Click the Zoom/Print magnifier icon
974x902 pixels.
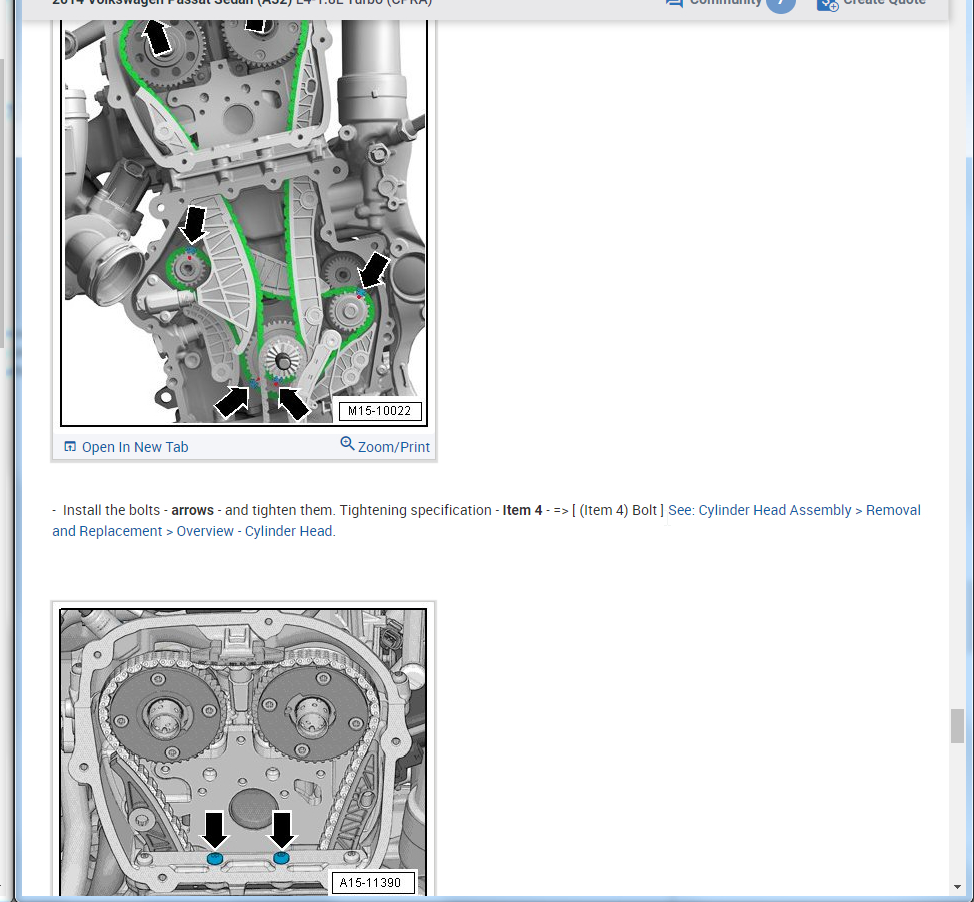click(x=347, y=444)
